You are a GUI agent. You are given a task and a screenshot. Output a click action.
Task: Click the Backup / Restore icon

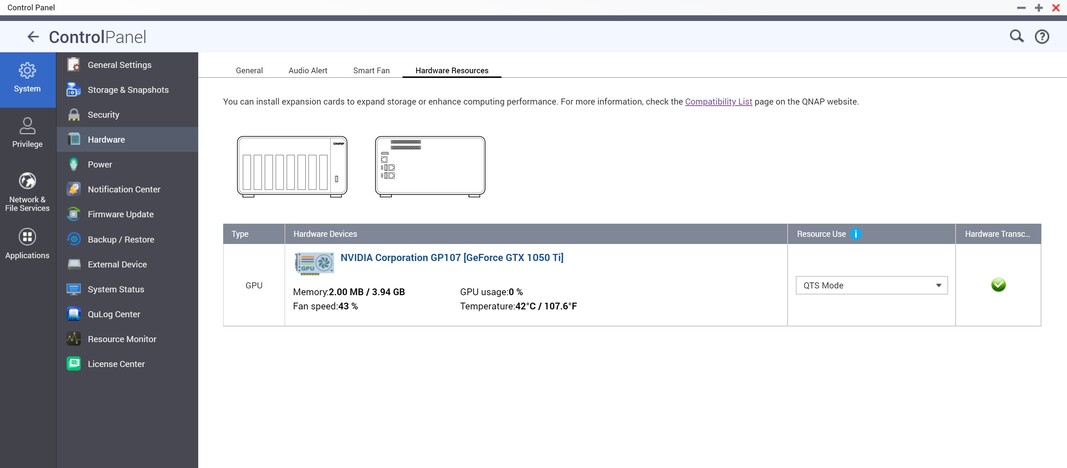[74, 239]
